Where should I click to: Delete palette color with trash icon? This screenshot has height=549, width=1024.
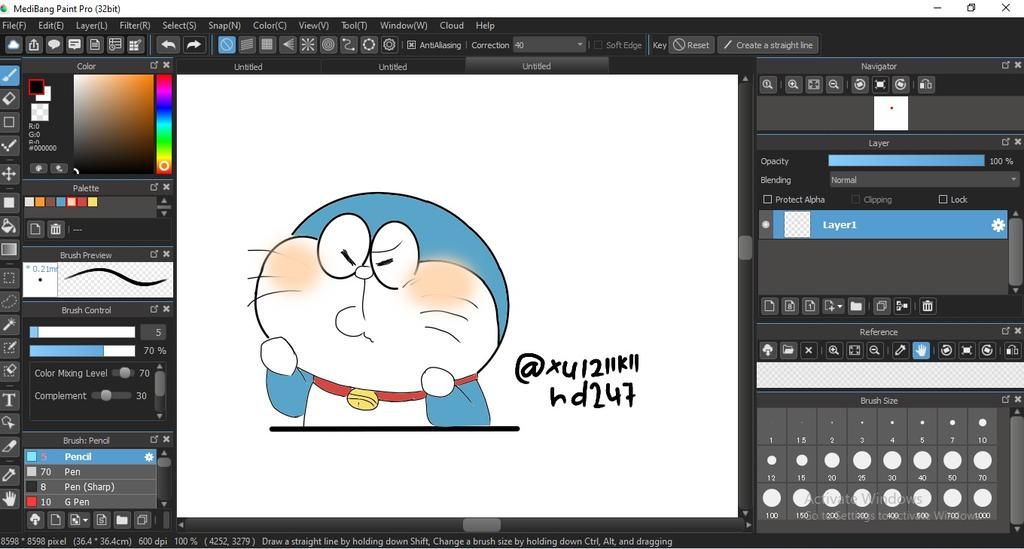[56, 229]
